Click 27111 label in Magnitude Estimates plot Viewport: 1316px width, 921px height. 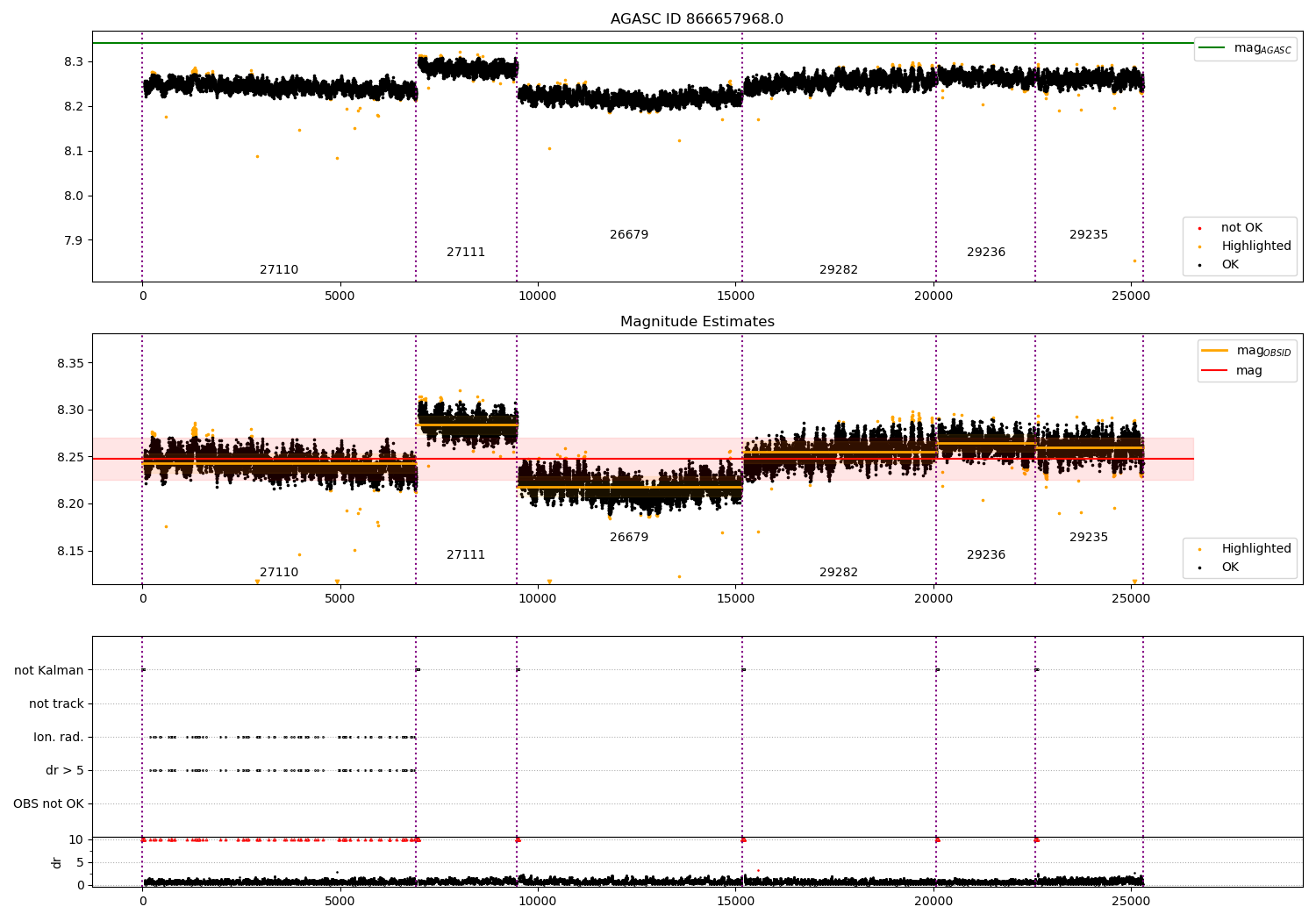pos(466,555)
